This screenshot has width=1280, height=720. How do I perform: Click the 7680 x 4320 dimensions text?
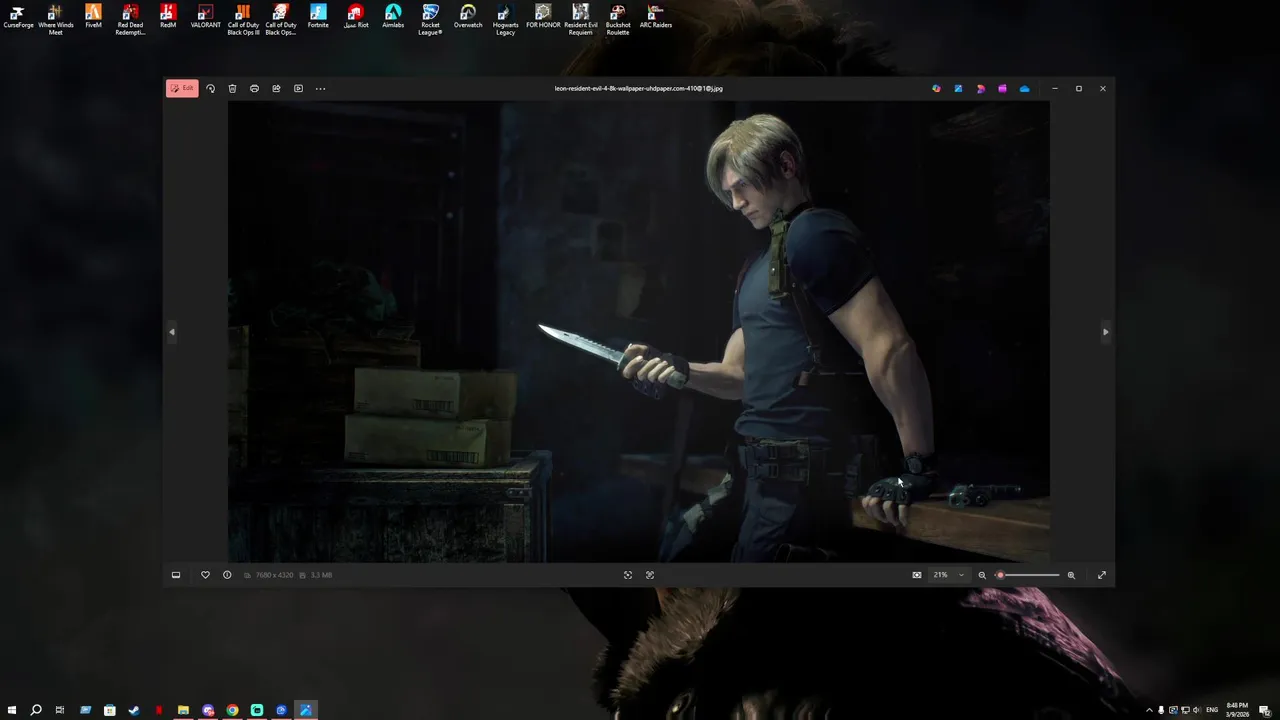click(x=273, y=575)
